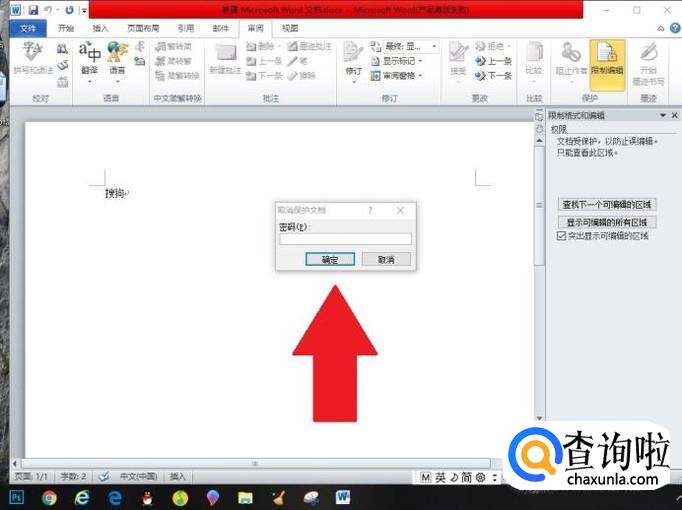Select the ink Pen (笔) tool
Viewport: 682px width, 510px height.
click(298, 61)
